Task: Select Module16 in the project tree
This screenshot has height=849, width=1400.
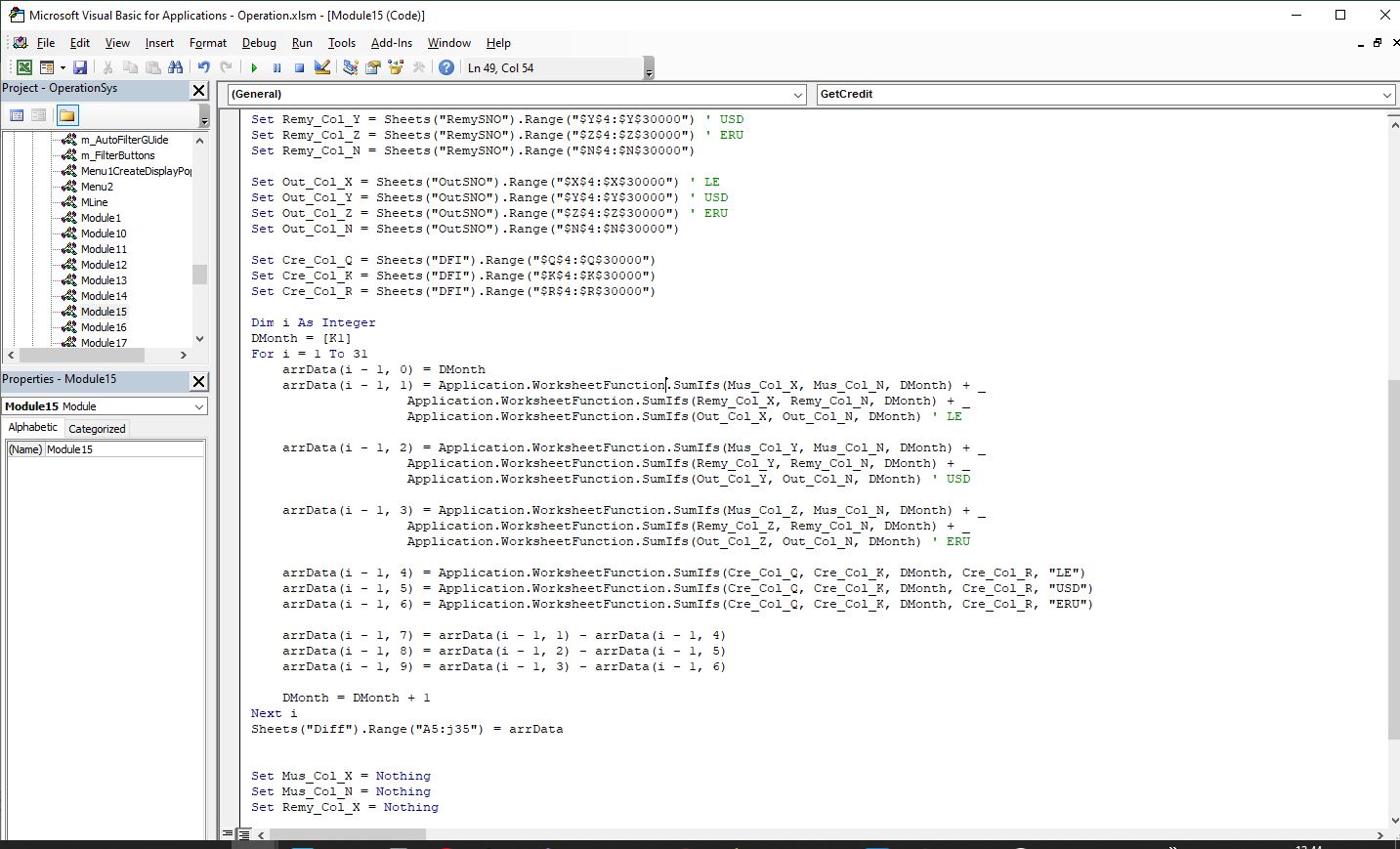Action: click(x=104, y=327)
